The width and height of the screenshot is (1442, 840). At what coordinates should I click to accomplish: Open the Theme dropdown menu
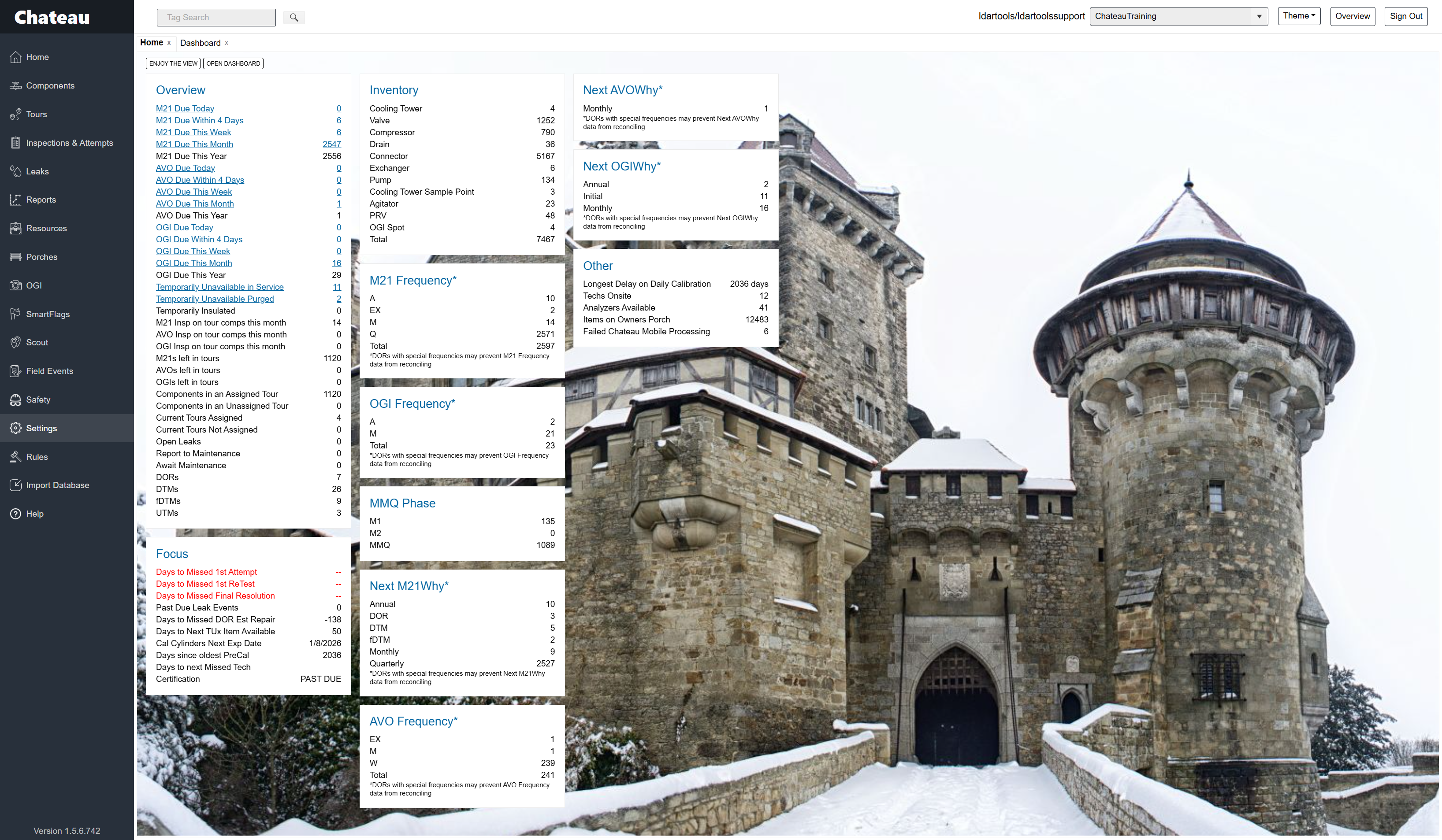(1299, 16)
